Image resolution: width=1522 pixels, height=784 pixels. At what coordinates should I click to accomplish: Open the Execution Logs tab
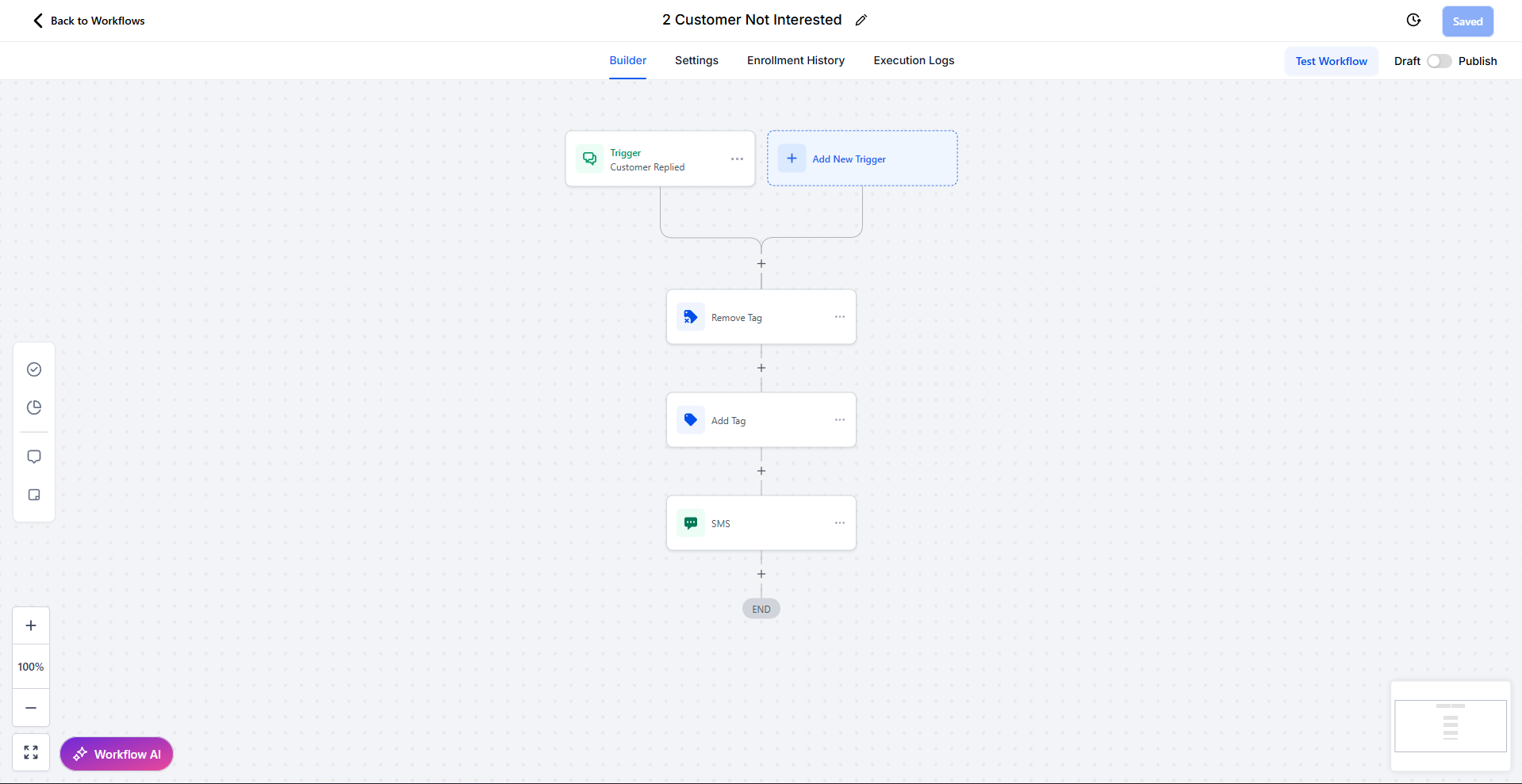tap(913, 60)
